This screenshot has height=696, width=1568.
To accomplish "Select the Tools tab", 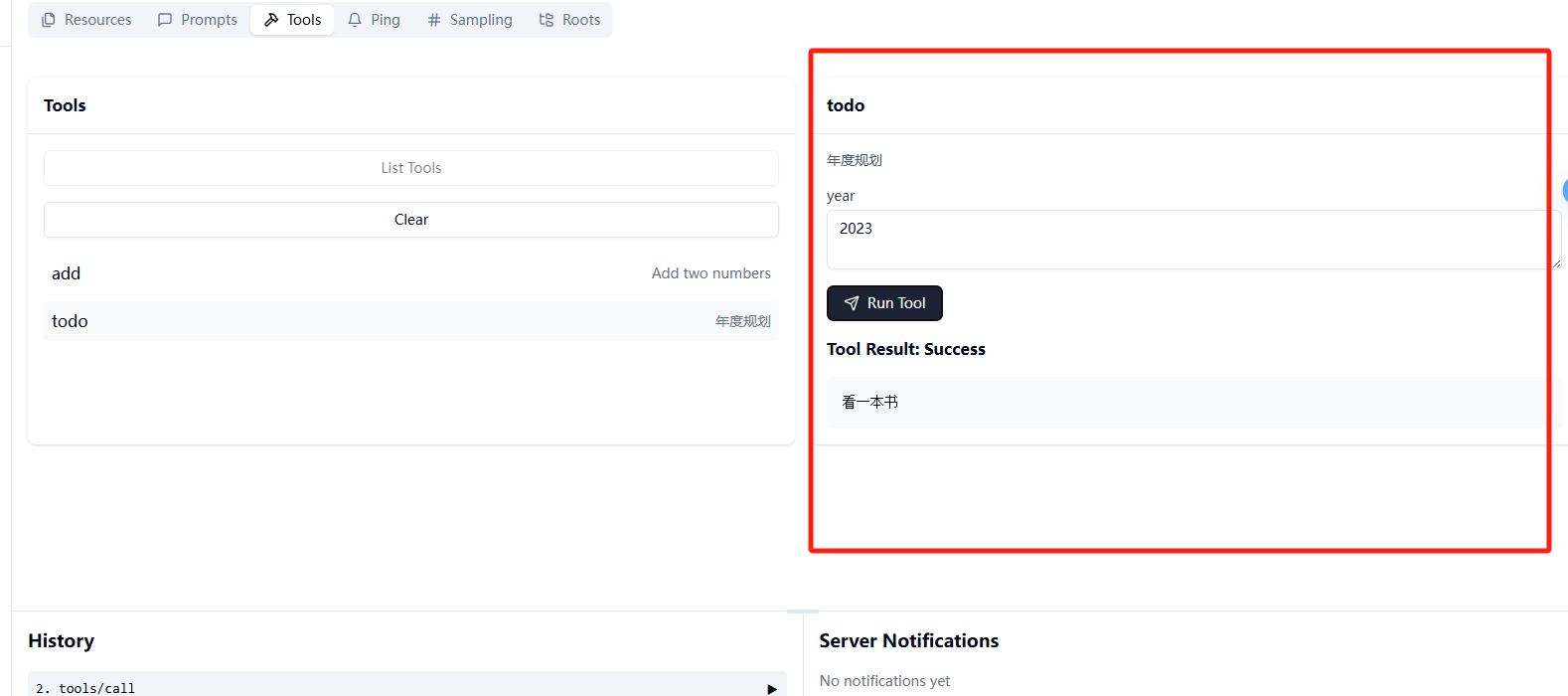I will tap(292, 20).
